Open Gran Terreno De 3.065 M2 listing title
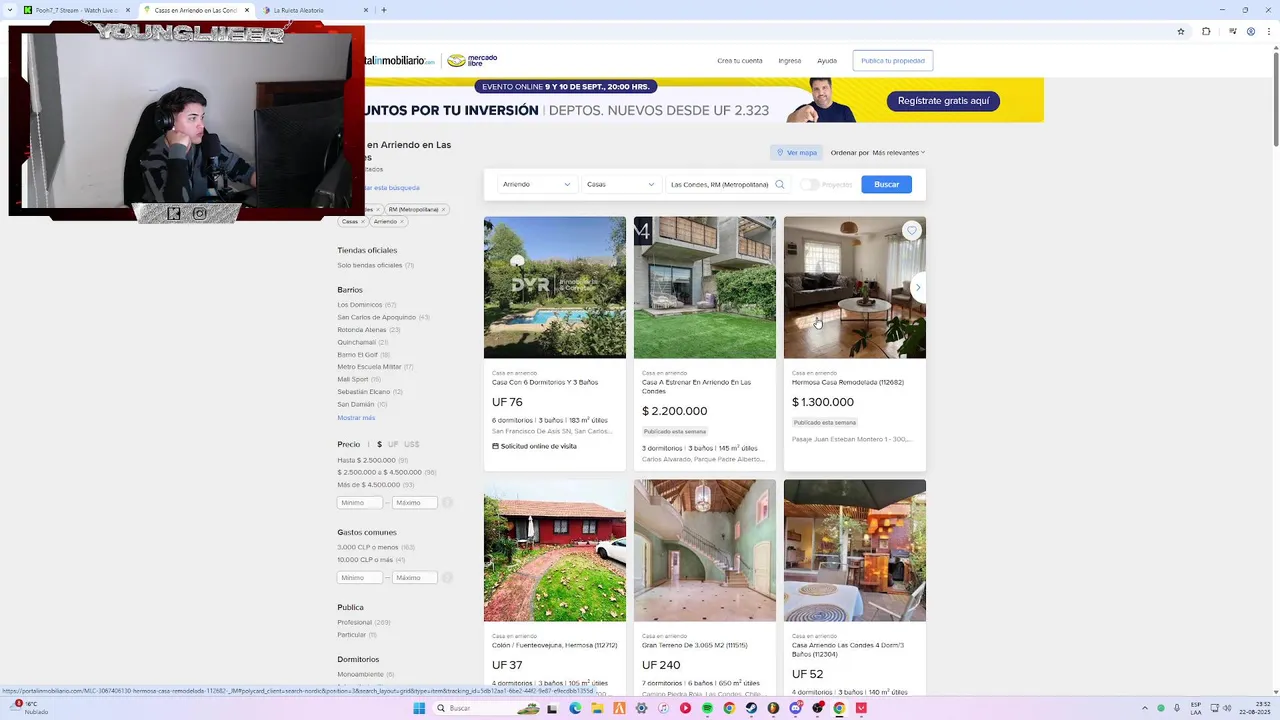This screenshot has height=720, width=1280. [x=695, y=645]
